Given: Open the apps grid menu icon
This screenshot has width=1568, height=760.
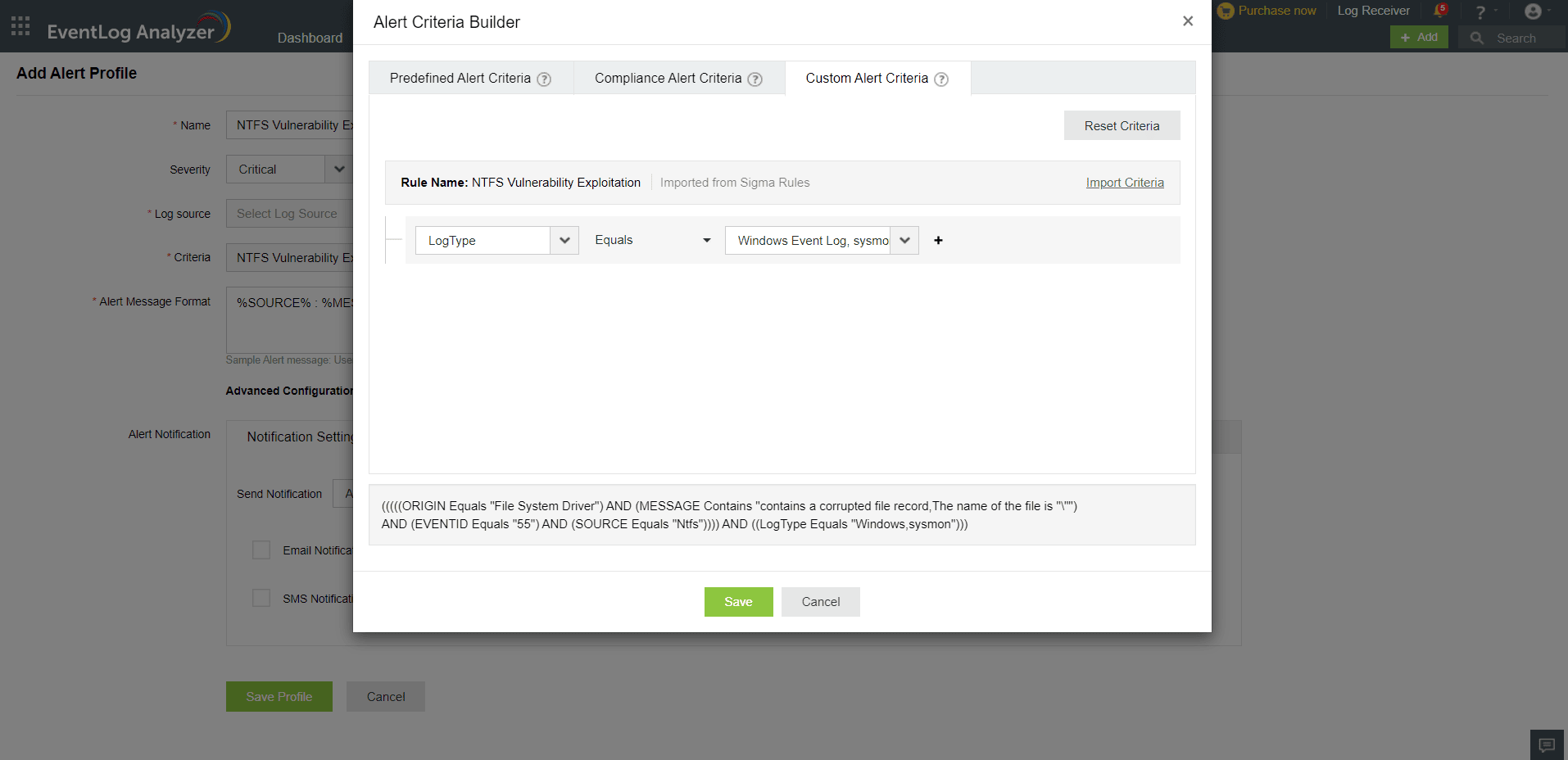Looking at the screenshot, I should coord(20,26).
